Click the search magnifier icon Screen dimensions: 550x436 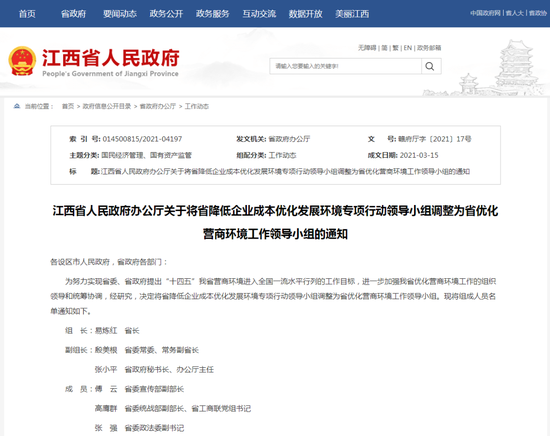click(430, 66)
